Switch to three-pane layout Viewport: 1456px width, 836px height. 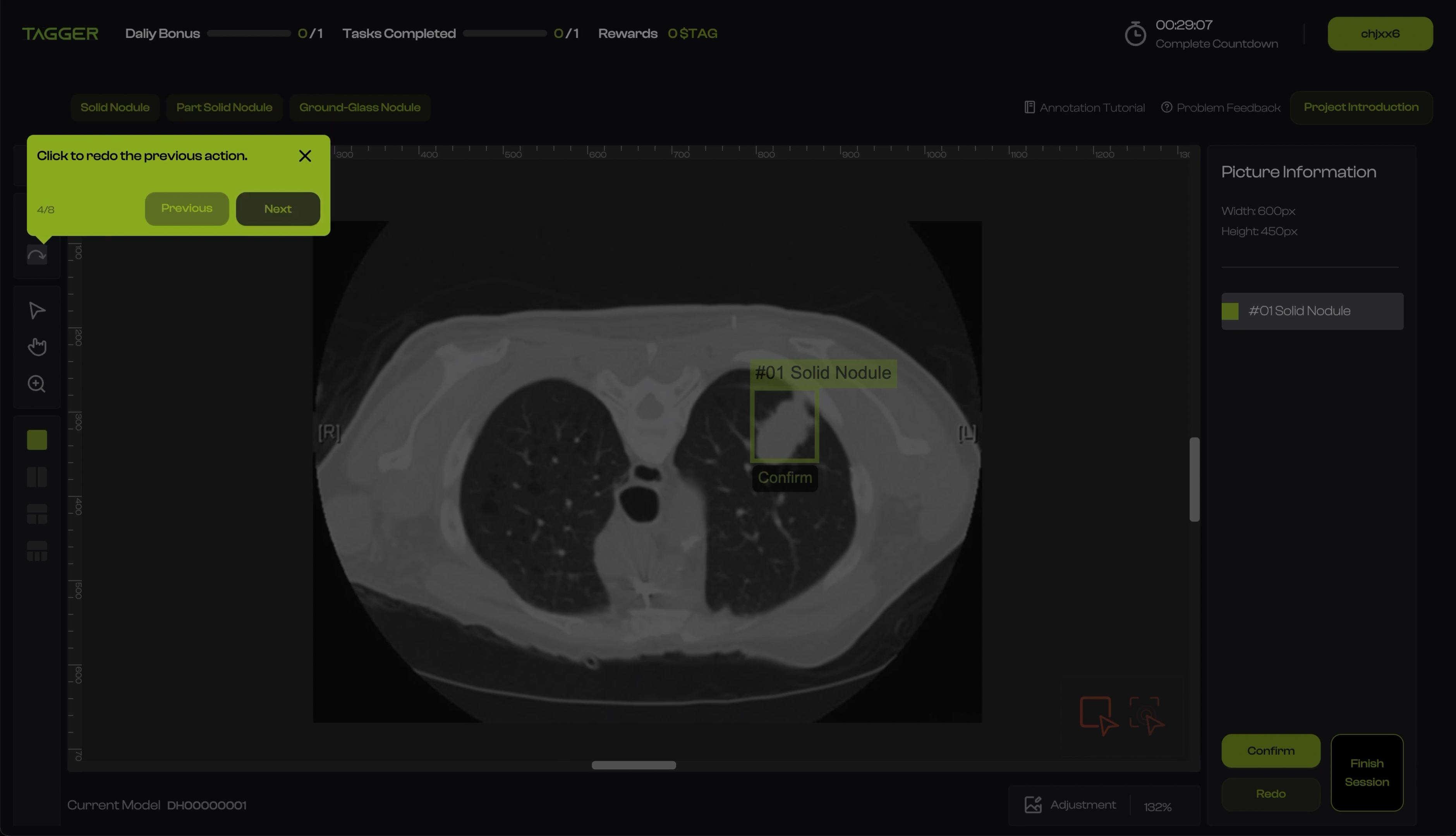point(37,514)
